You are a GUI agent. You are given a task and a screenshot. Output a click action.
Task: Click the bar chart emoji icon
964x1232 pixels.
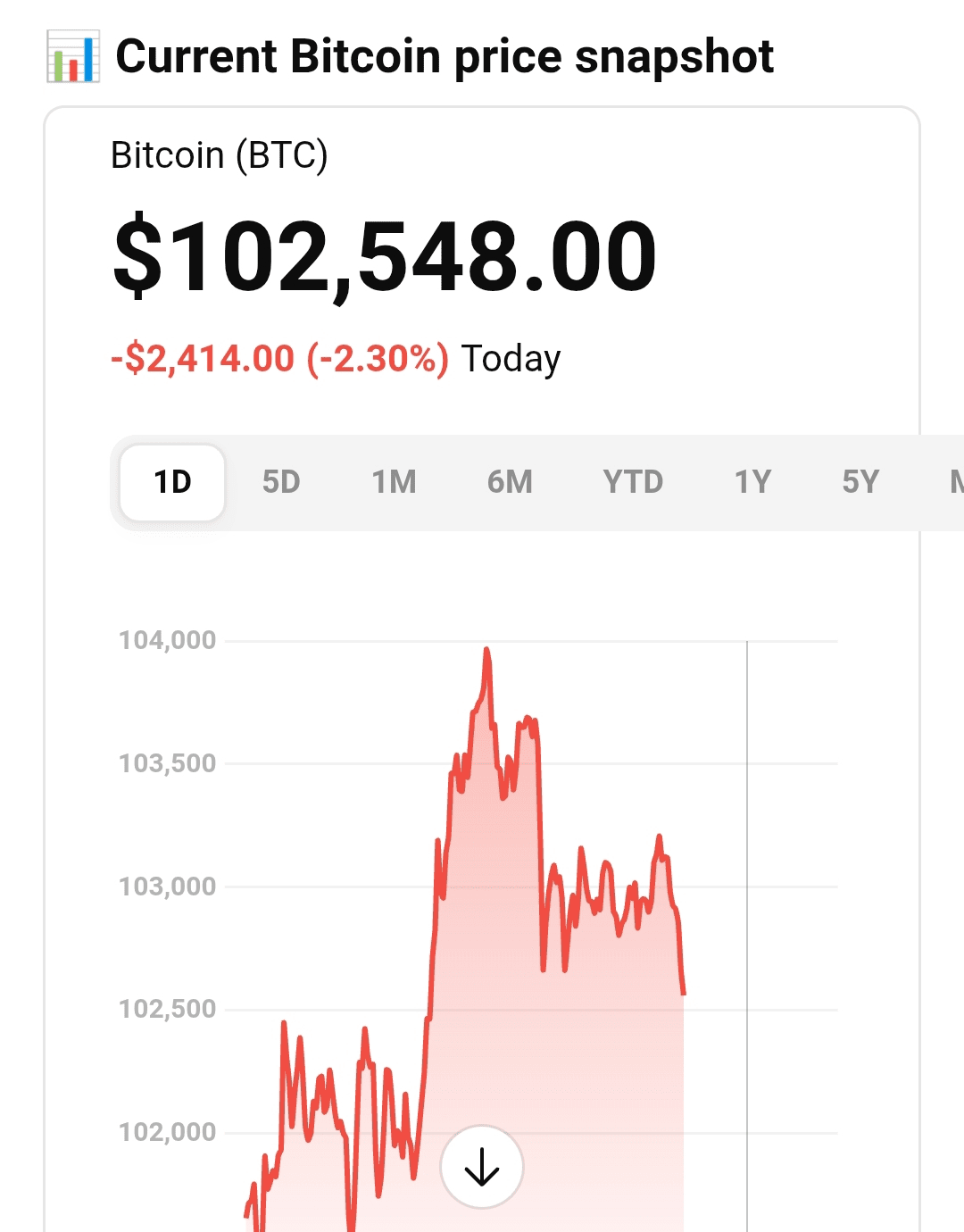pos(73,56)
